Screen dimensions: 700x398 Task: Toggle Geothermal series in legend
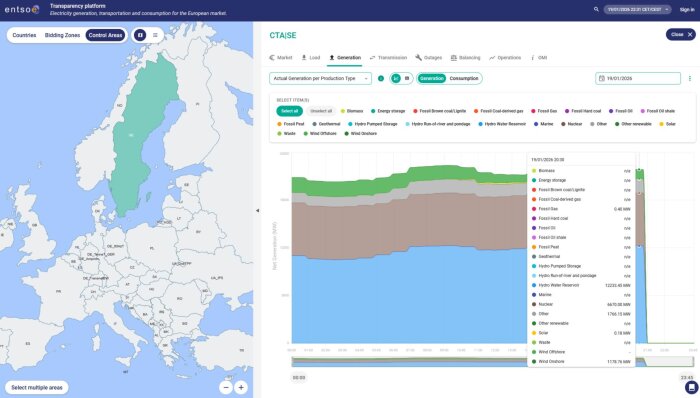(x=326, y=124)
